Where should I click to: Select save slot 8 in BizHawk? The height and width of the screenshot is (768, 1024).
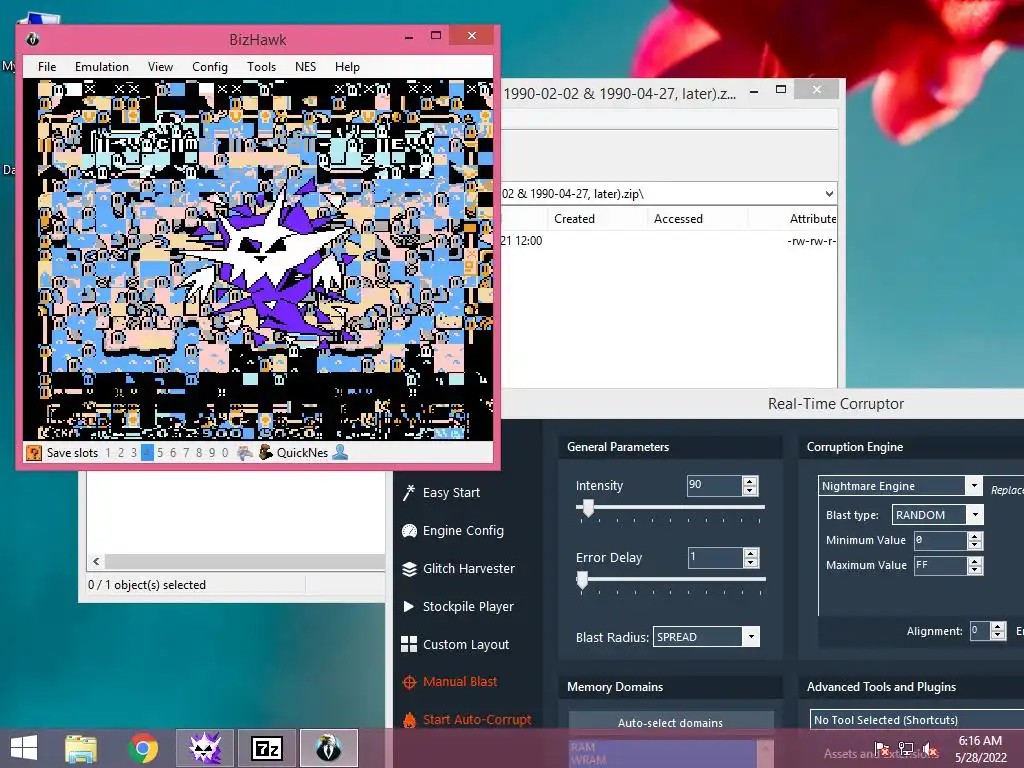pos(199,453)
